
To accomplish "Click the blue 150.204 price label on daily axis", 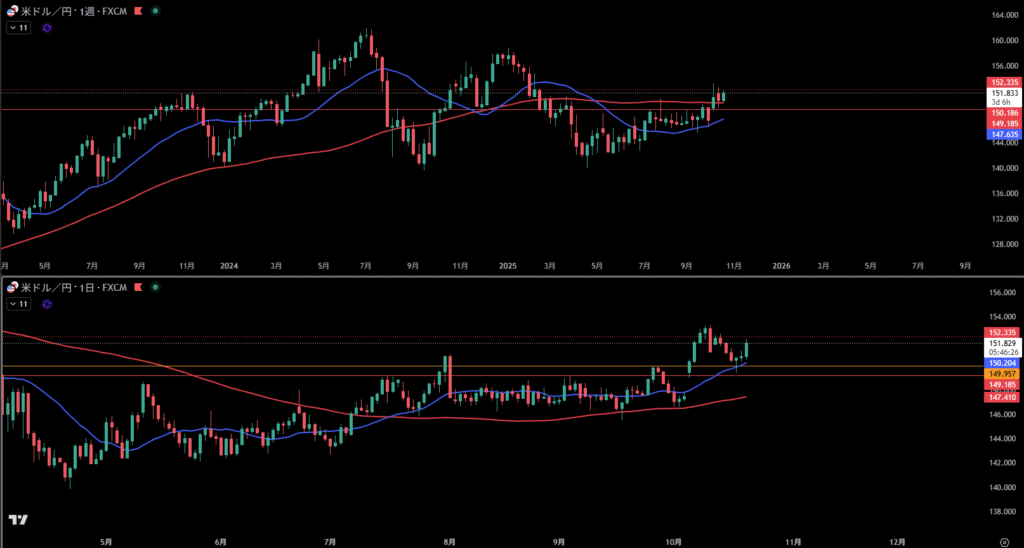I will [x=1002, y=362].
